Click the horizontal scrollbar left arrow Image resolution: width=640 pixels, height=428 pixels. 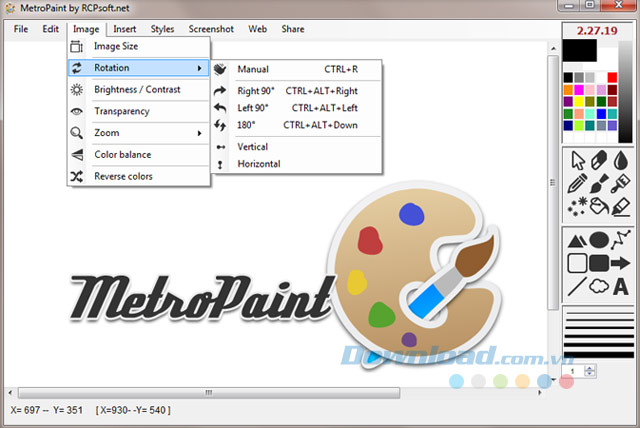click(10, 393)
